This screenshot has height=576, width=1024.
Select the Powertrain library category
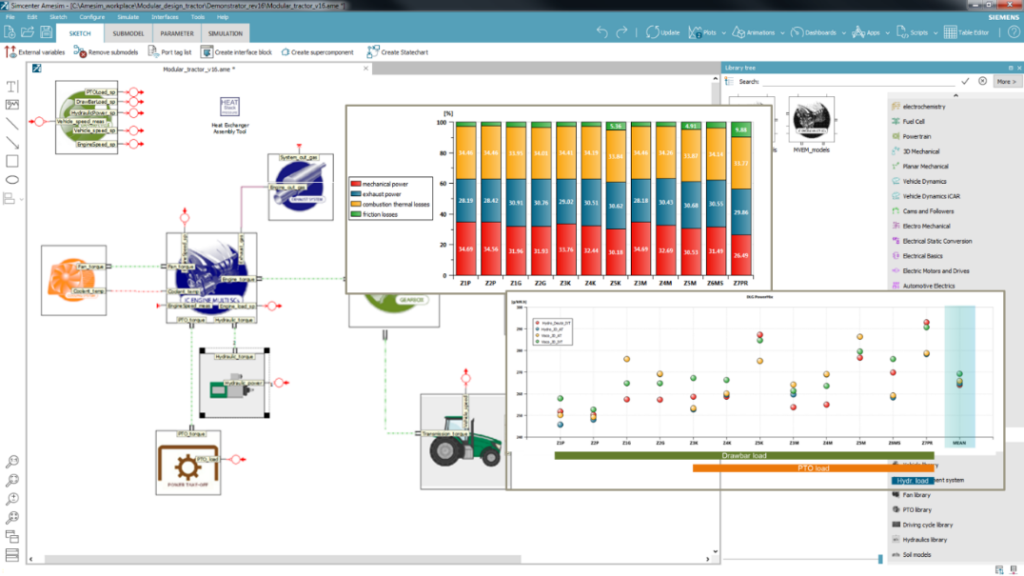click(x=915, y=136)
